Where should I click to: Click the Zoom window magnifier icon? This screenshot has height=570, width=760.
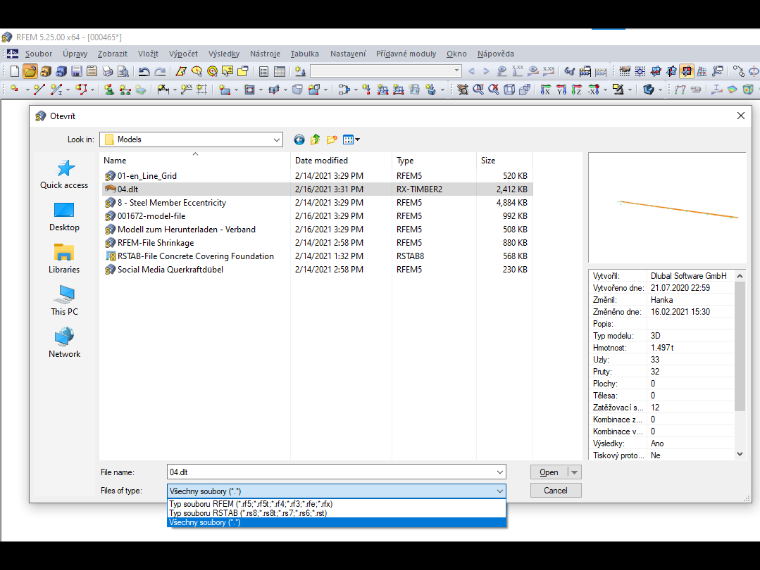[x=478, y=89]
